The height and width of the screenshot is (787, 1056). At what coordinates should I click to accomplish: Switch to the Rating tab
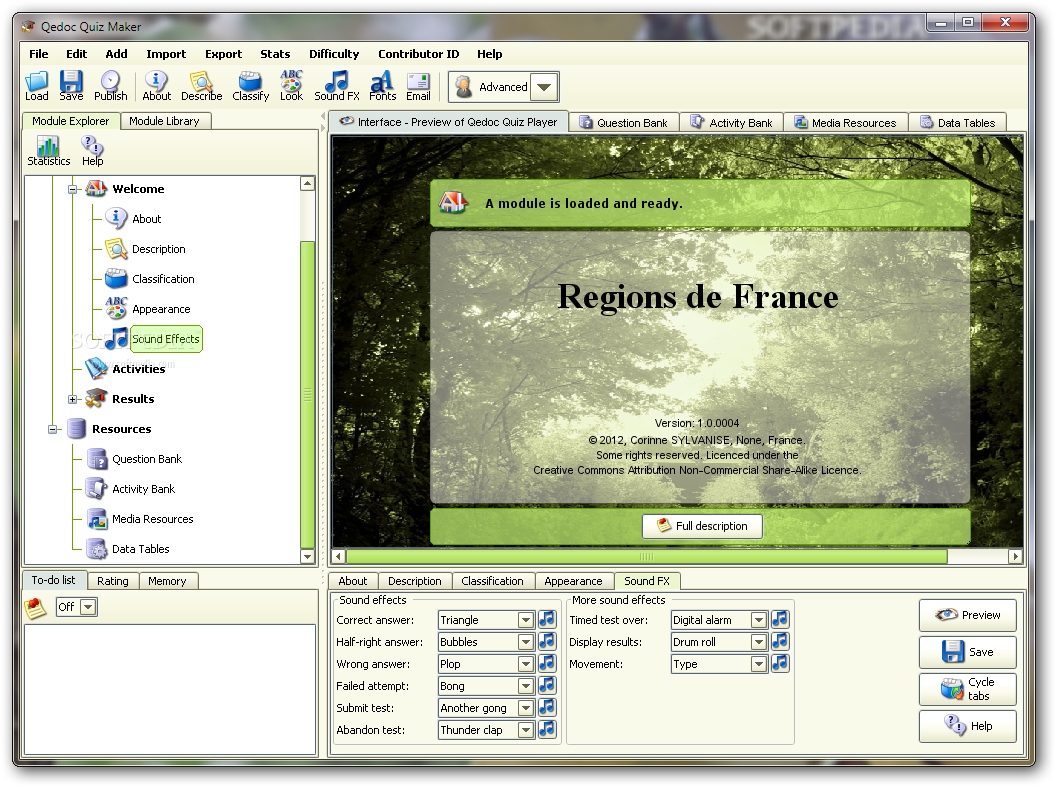pyautogui.click(x=112, y=581)
